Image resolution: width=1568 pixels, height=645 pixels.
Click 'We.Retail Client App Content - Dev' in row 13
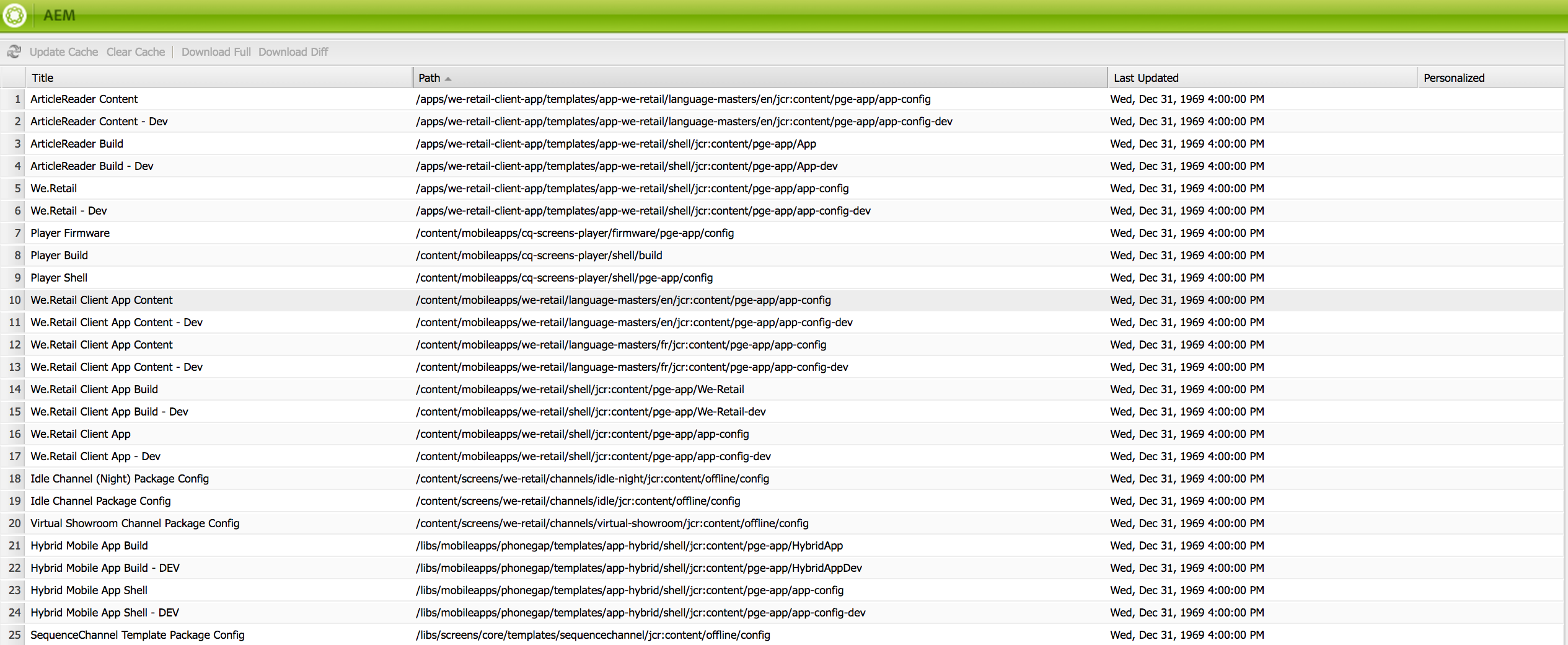point(117,367)
